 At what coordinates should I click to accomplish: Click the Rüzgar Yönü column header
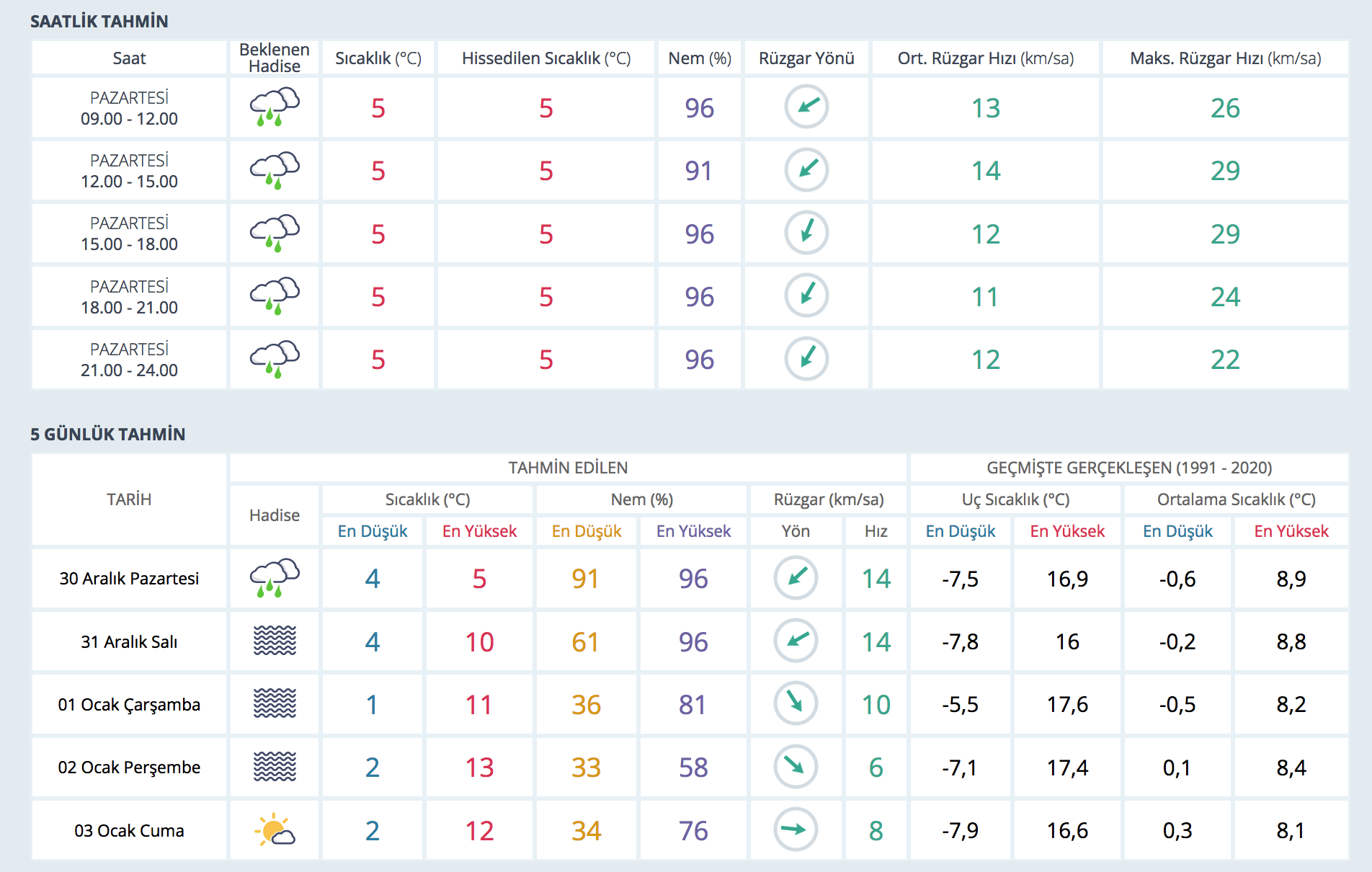point(806,58)
